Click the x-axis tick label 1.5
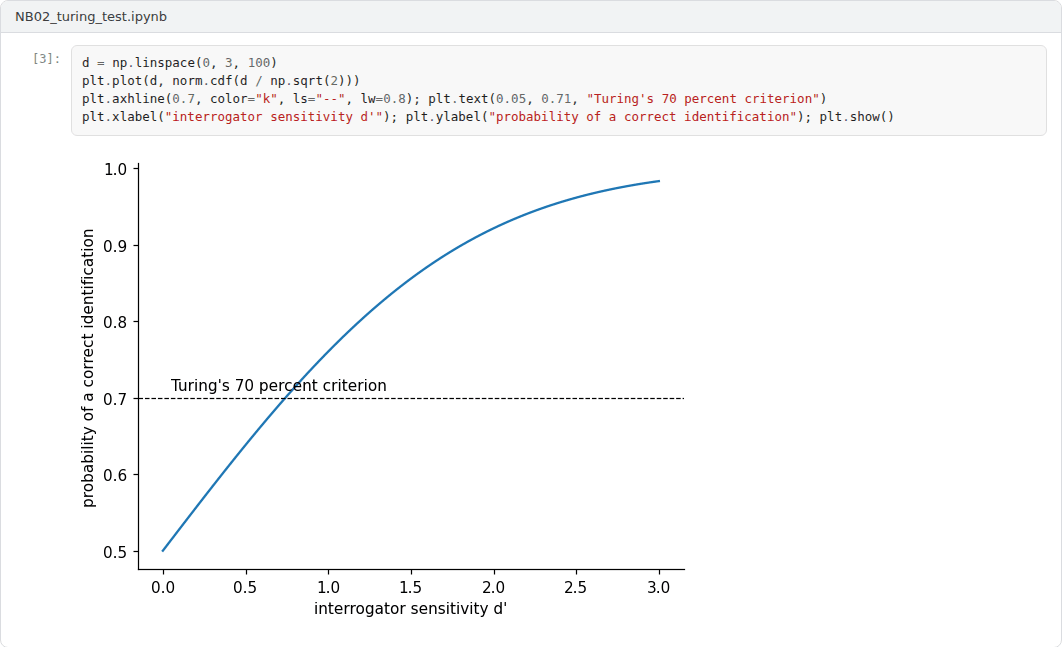The width and height of the screenshot is (1062, 647). point(410,587)
